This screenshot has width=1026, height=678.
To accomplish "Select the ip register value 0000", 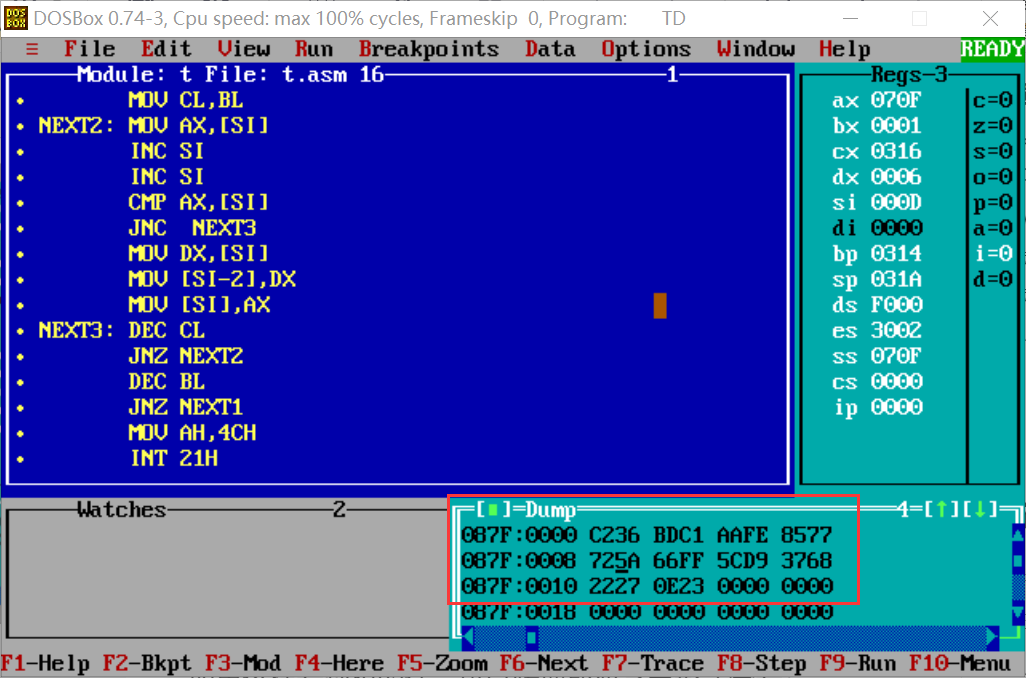I will (x=896, y=407).
